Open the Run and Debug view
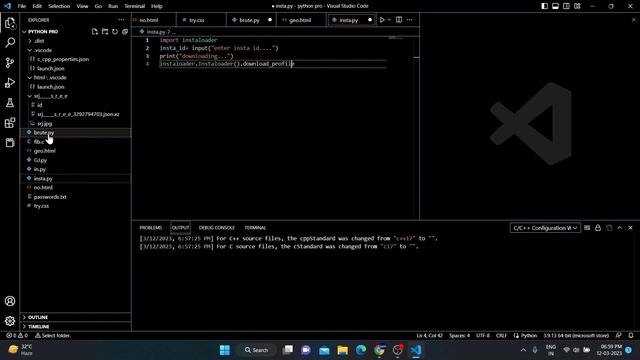This screenshot has width=640, height=360. (x=10, y=82)
